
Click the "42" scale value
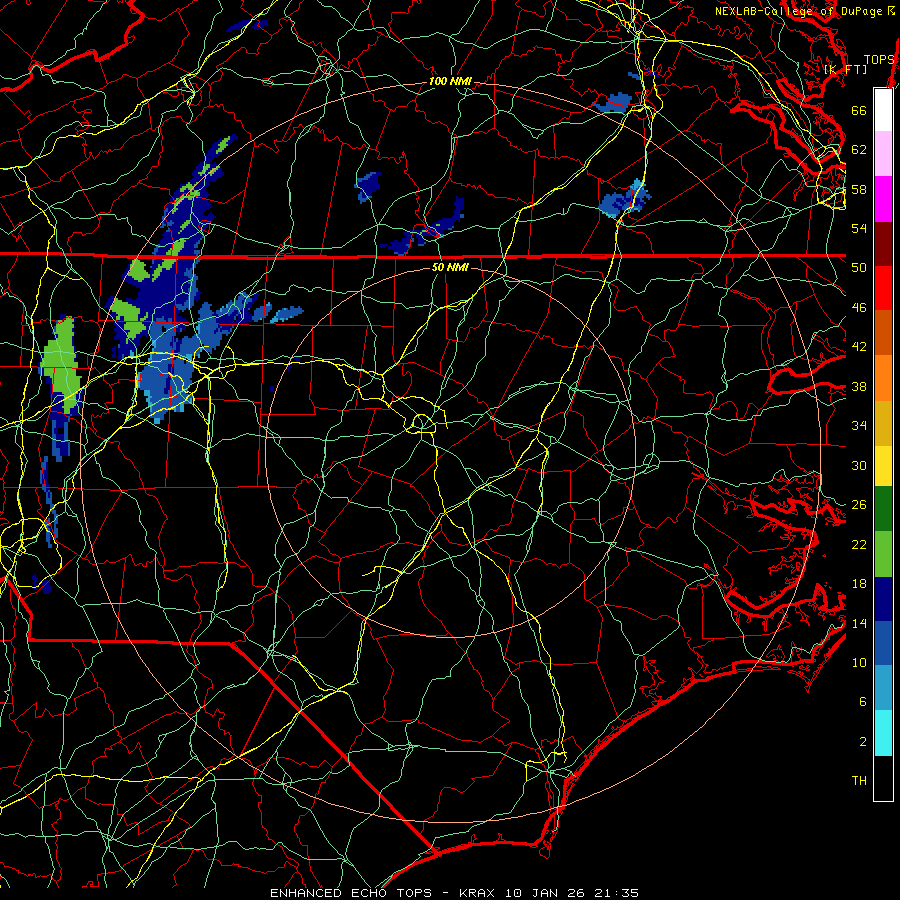pyautogui.click(x=859, y=347)
